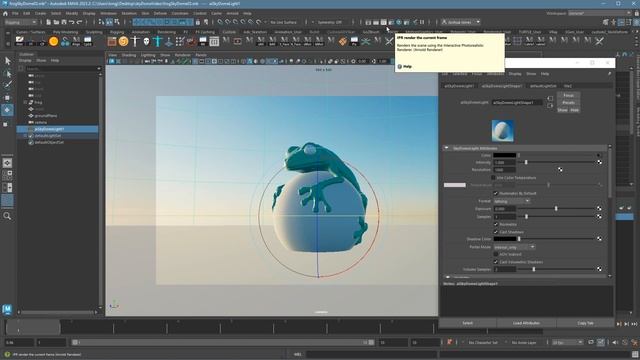Click the Presets button
640x360 pixels.
click(569, 102)
